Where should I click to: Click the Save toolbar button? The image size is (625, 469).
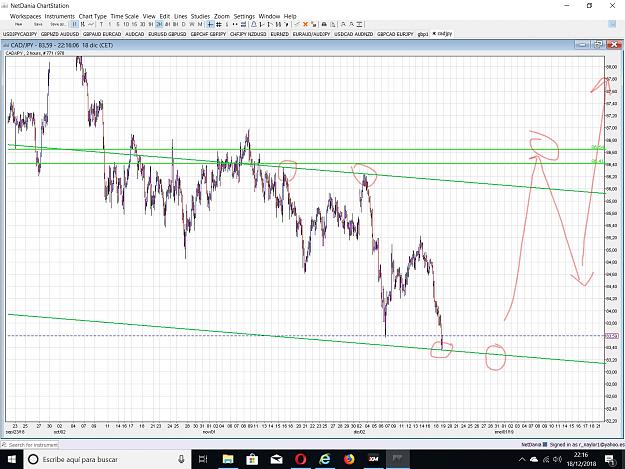38,24
